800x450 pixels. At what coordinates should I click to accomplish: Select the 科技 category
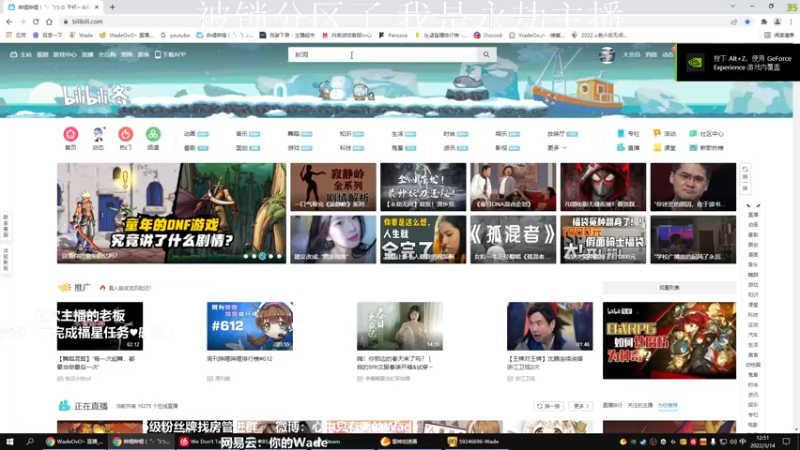click(x=345, y=147)
